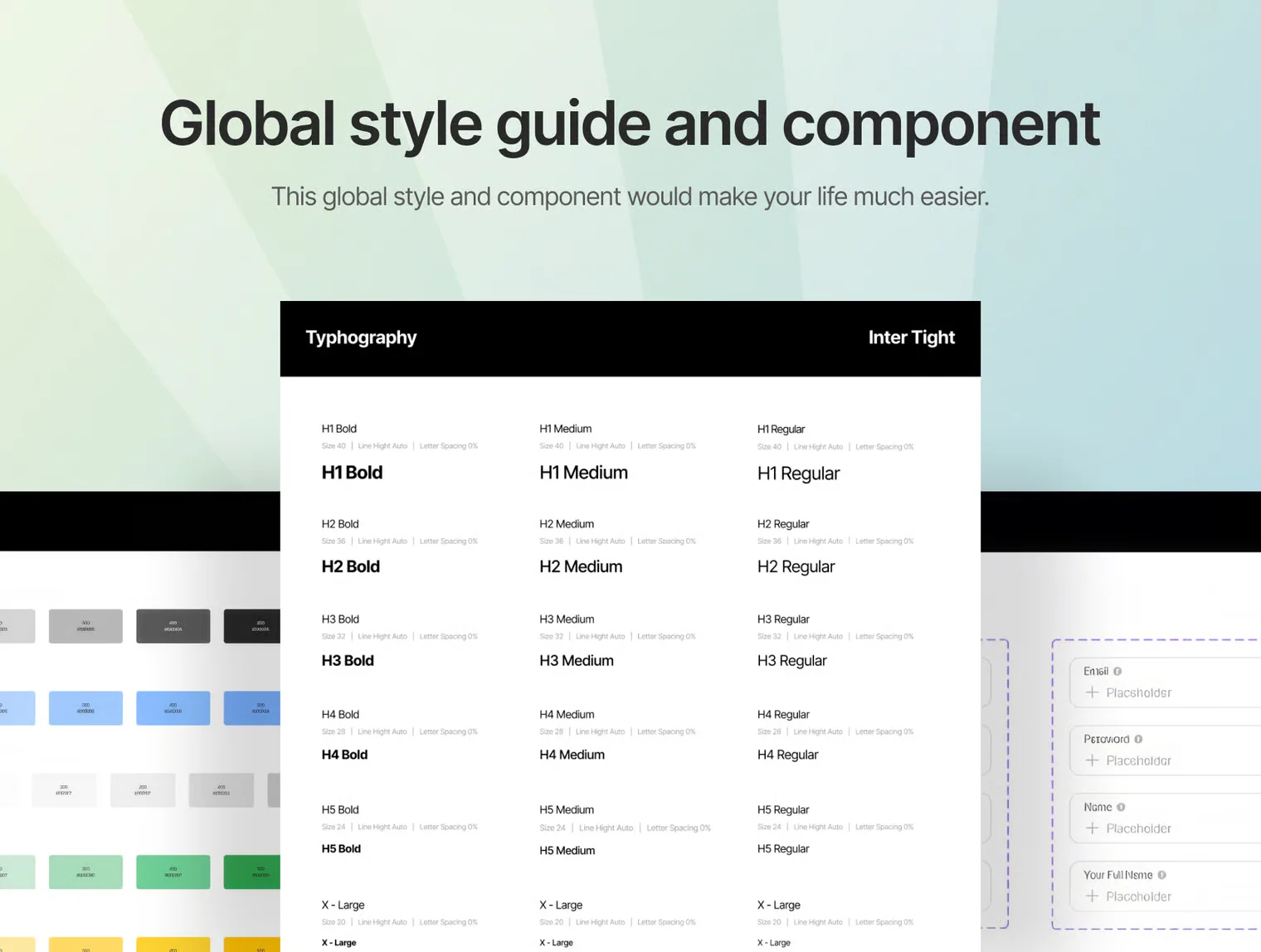Click the large H3 Regular sample text
This screenshot has height=952, width=1261.
pyautogui.click(x=791, y=661)
